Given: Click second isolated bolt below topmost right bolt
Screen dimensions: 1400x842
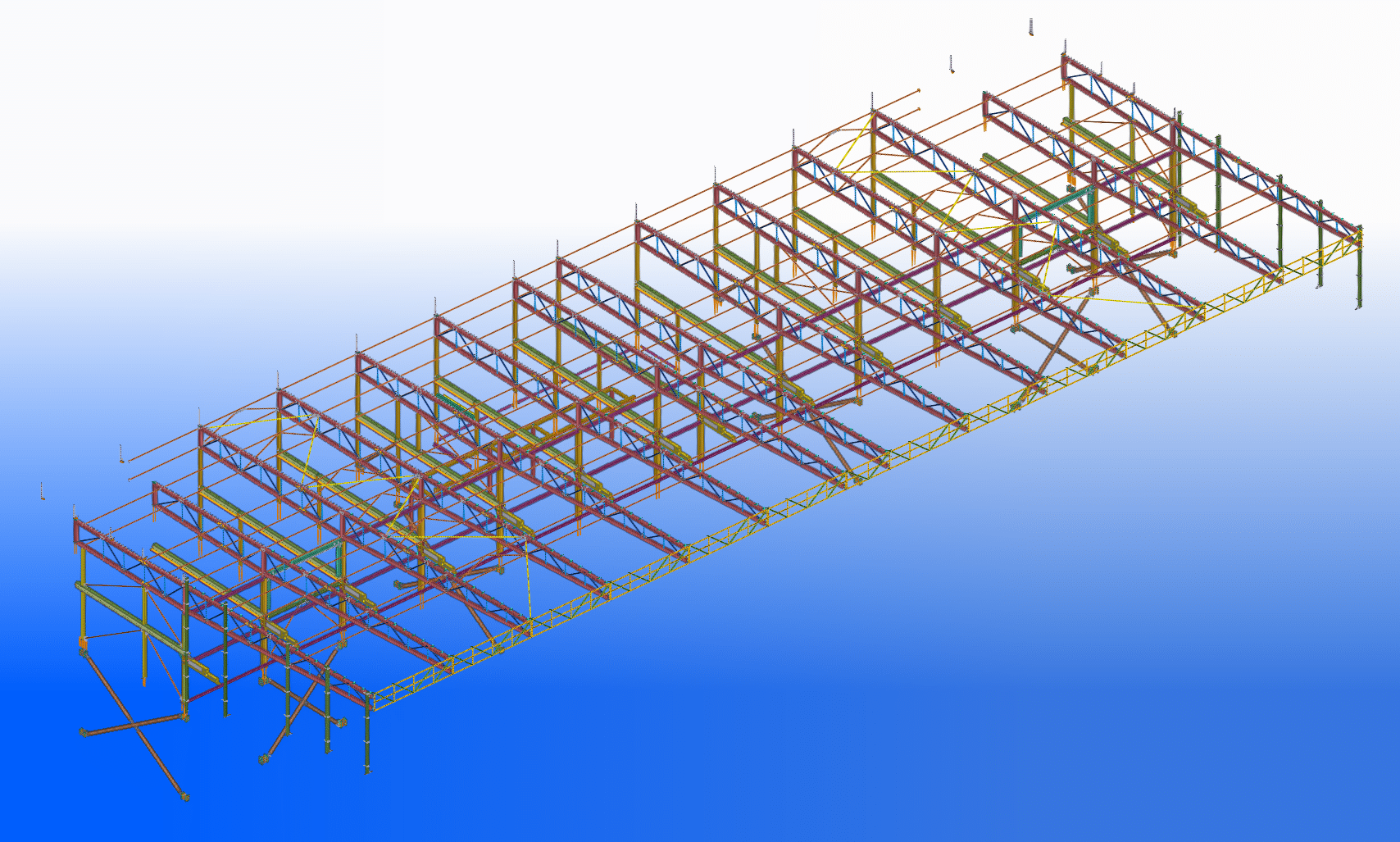Looking at the screenshot, I should tap(952, 64).
